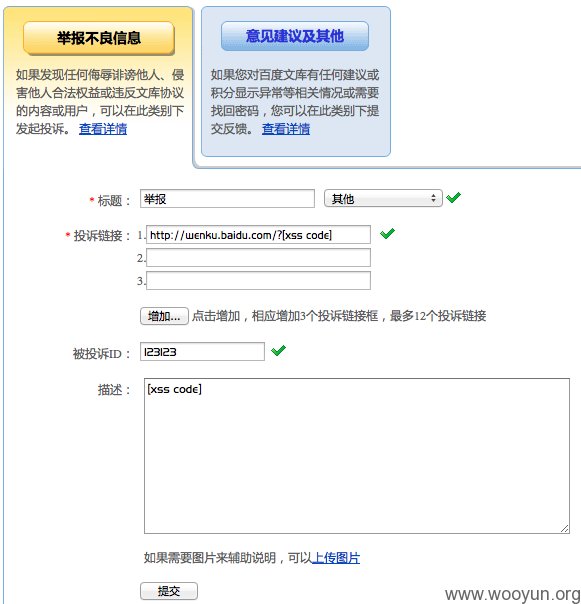Image resolution: width=581 pixels, height=604 pixels.
Task: Click the 被投诉ID label text
Action: tap(102, 354)
